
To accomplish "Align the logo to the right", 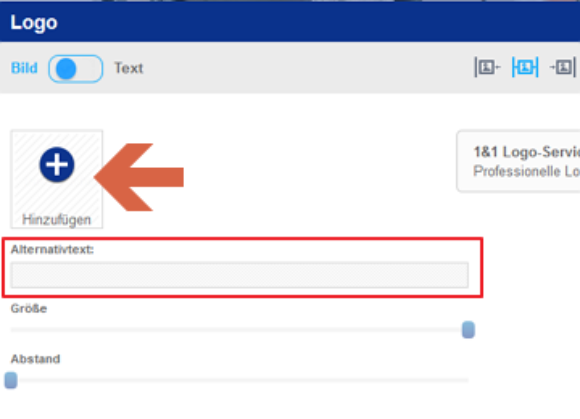I will [x=563, y=68].
